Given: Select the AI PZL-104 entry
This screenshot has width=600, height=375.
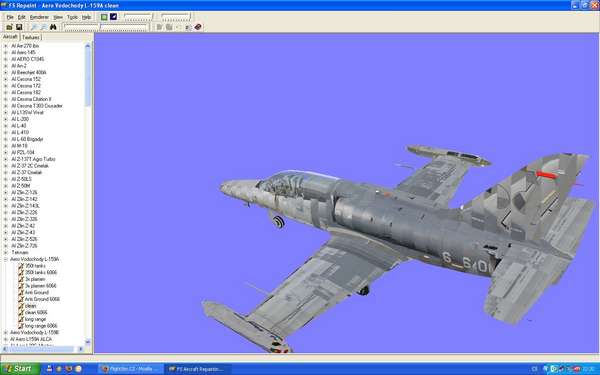Looking at the screenshot, I should tap(23, 152).
